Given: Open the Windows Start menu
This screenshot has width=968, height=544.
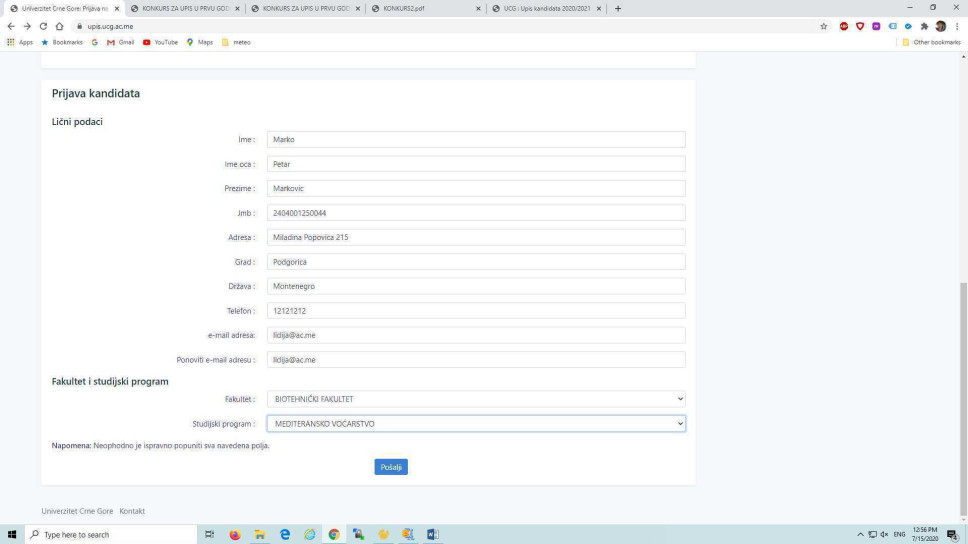Looking at the screenshot, I should (12, 534).
